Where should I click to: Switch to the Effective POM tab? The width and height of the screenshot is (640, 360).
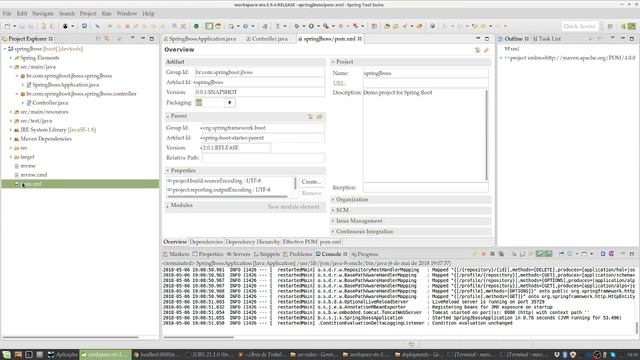pyautogui.click(x=300, y=242)
